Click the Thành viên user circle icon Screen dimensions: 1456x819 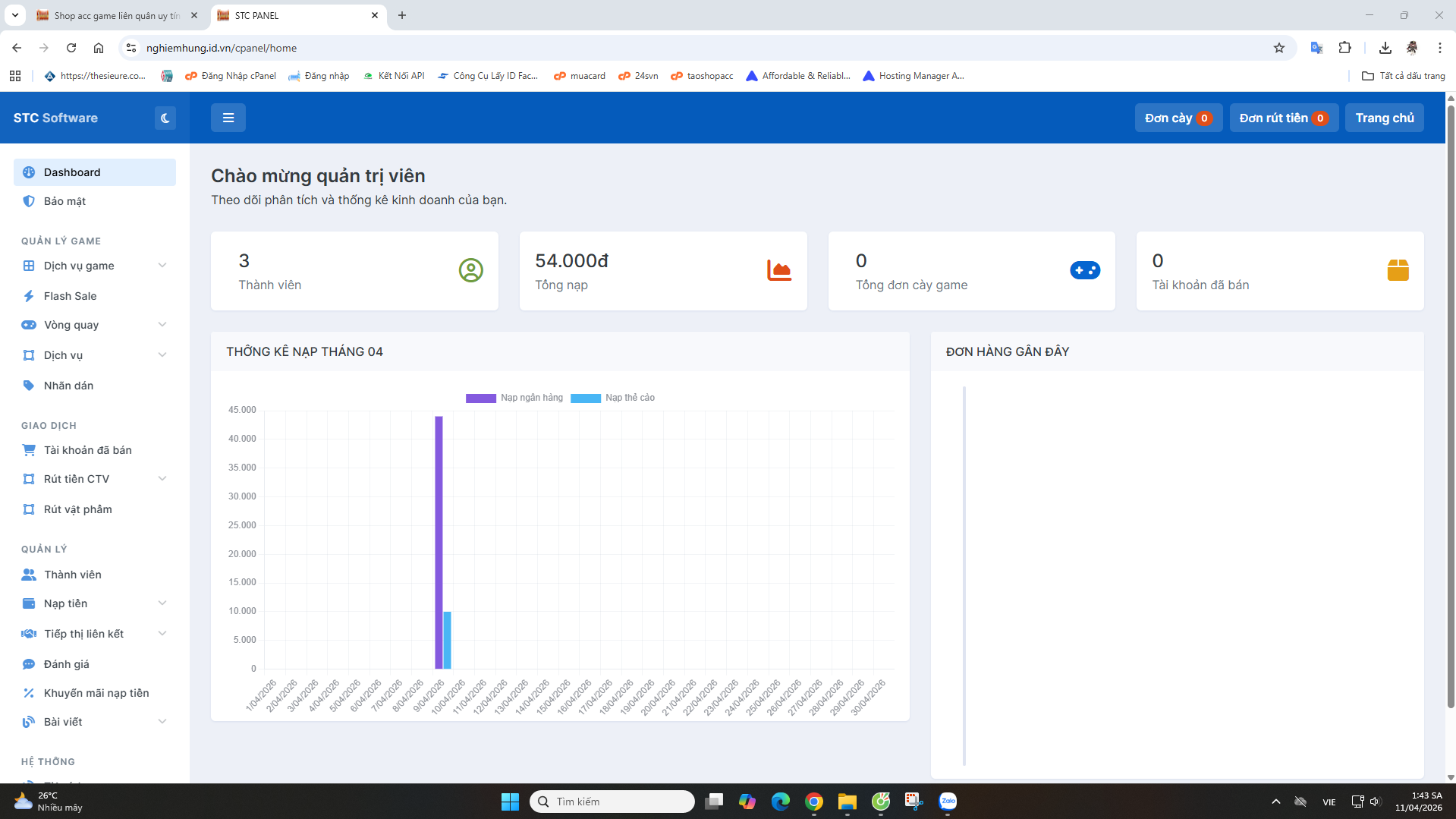470,270
